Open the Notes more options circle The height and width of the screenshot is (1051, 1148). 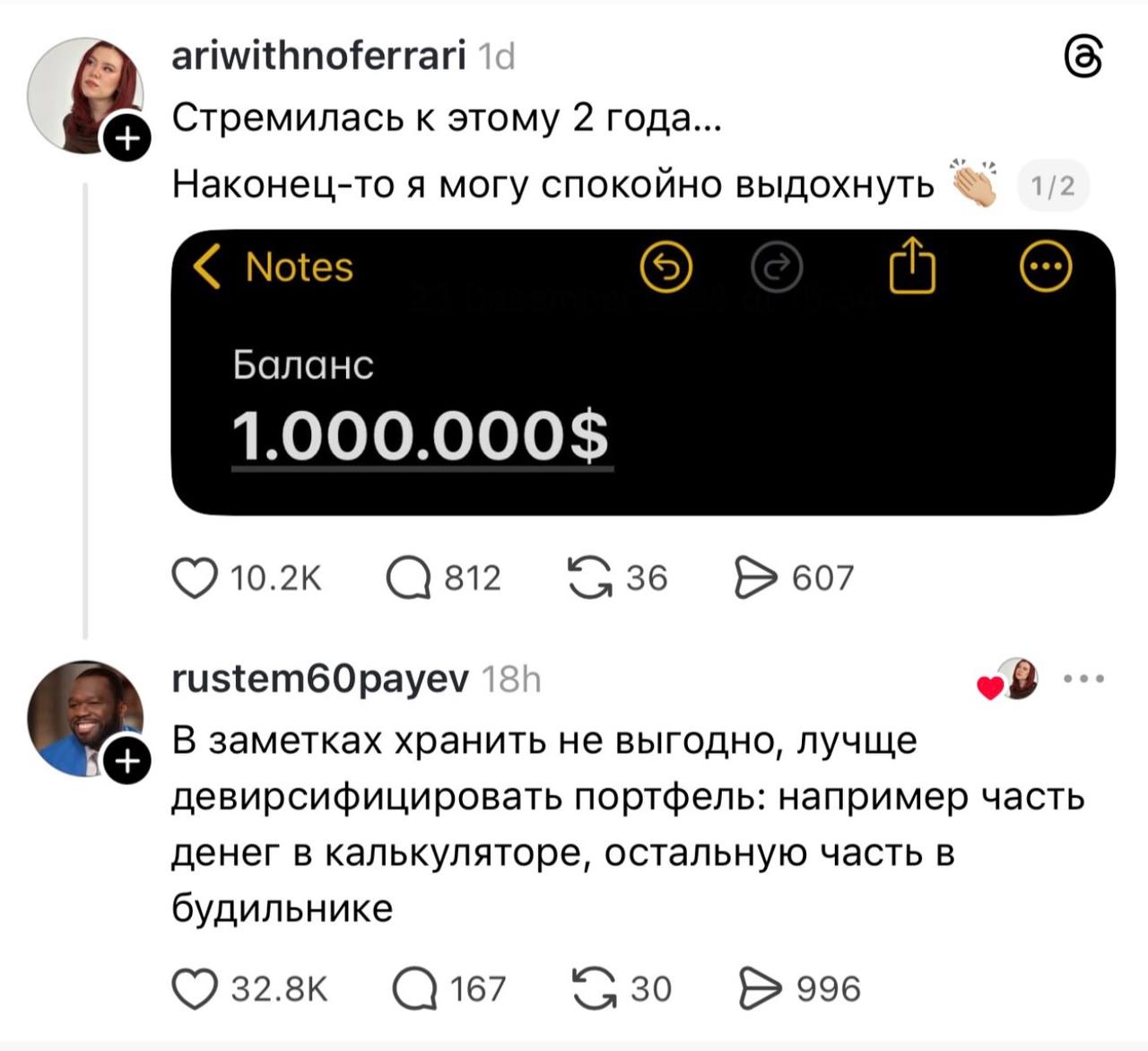(x=1047, y=266)
